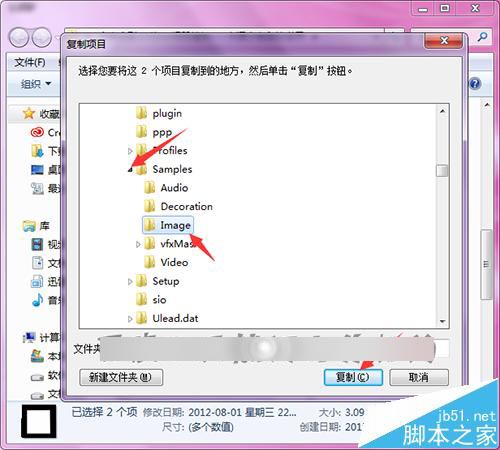
Task: Click the folder tree scrollbar thumb
Action: click(442, 170)
